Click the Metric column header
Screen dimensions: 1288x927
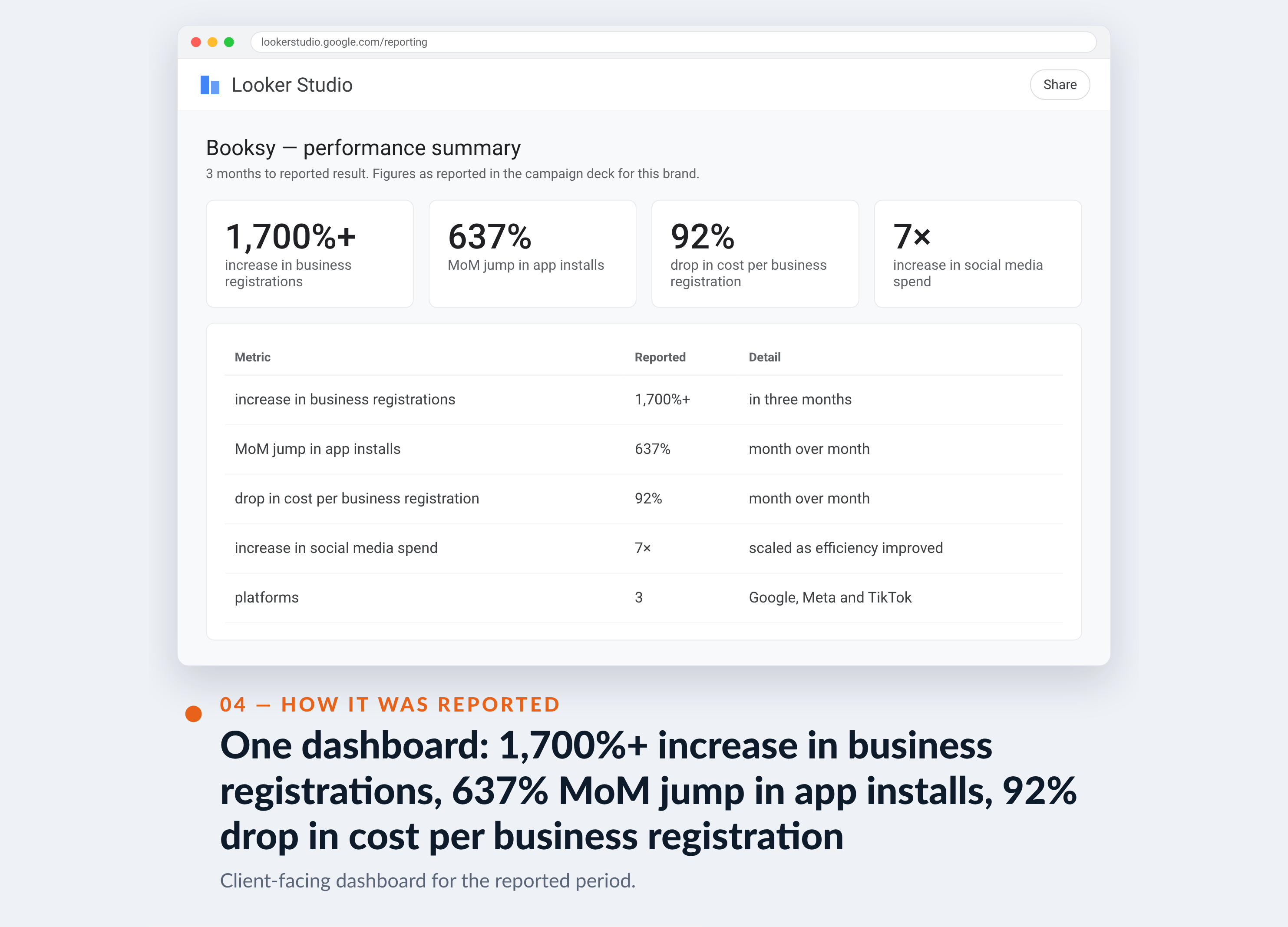pyautogui.click(x=253, y=357)
